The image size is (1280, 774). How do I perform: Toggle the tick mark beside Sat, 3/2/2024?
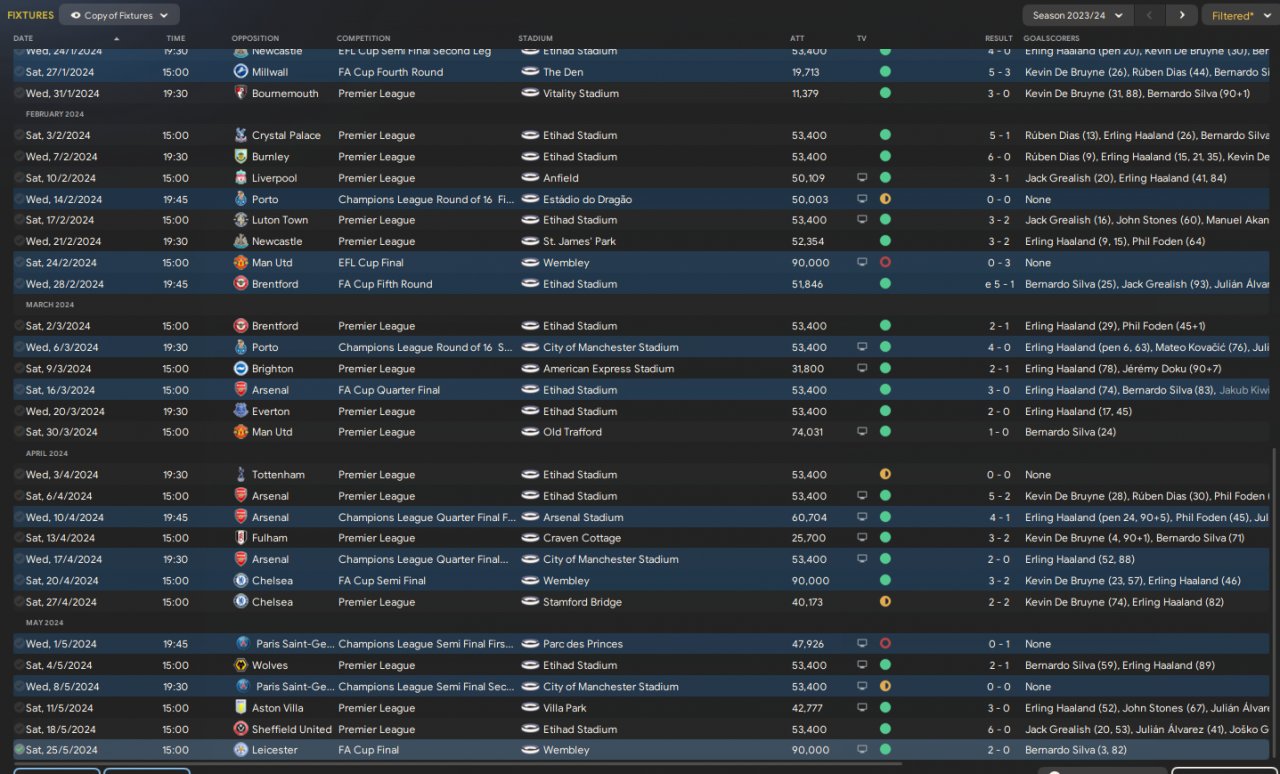(19, 135)
